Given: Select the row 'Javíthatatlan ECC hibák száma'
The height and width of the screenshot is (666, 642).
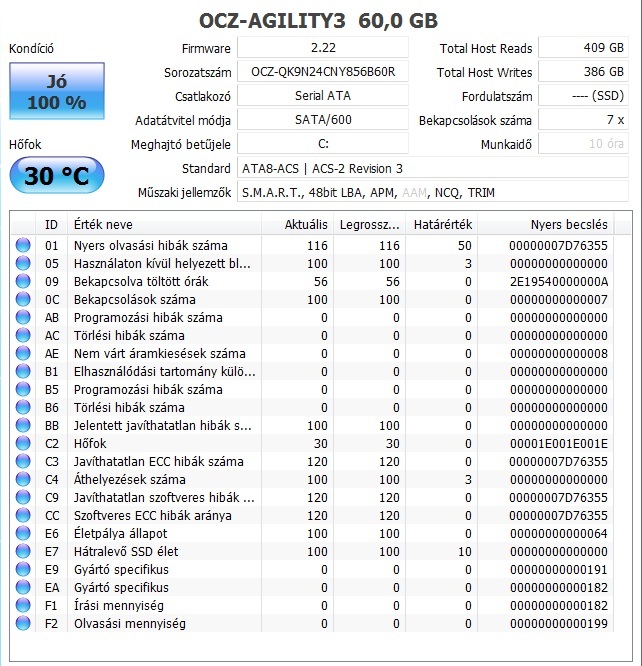Looking at the screenshot, I should 312,461.
